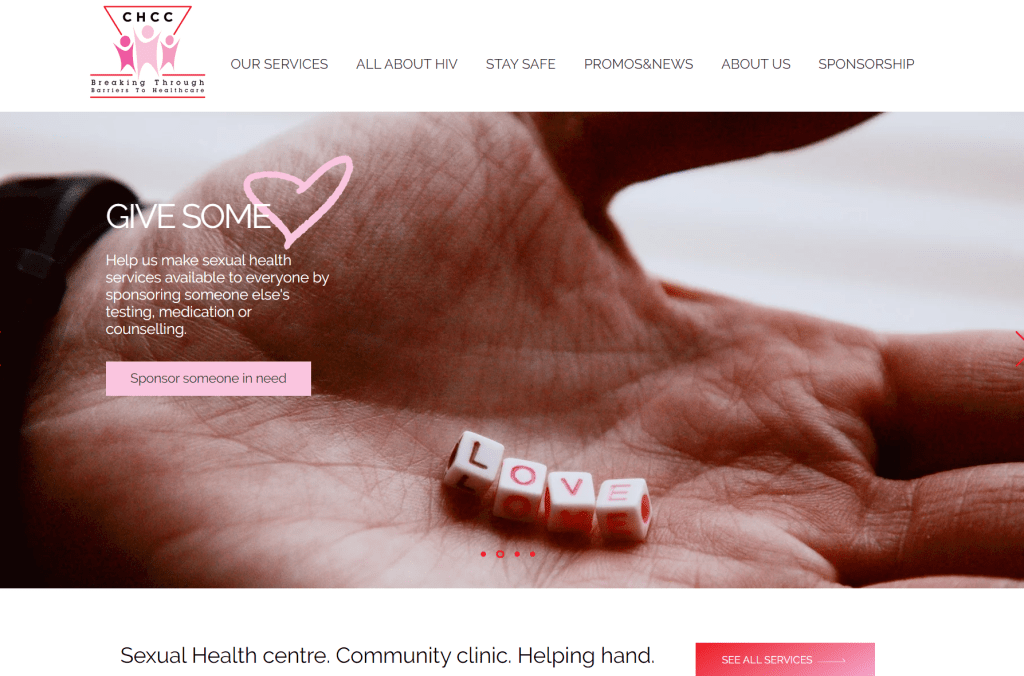Advance carousel with the right-edge red arrow
The width and height of the screenshot is (1024, 676).
(x=1019, y=348)
